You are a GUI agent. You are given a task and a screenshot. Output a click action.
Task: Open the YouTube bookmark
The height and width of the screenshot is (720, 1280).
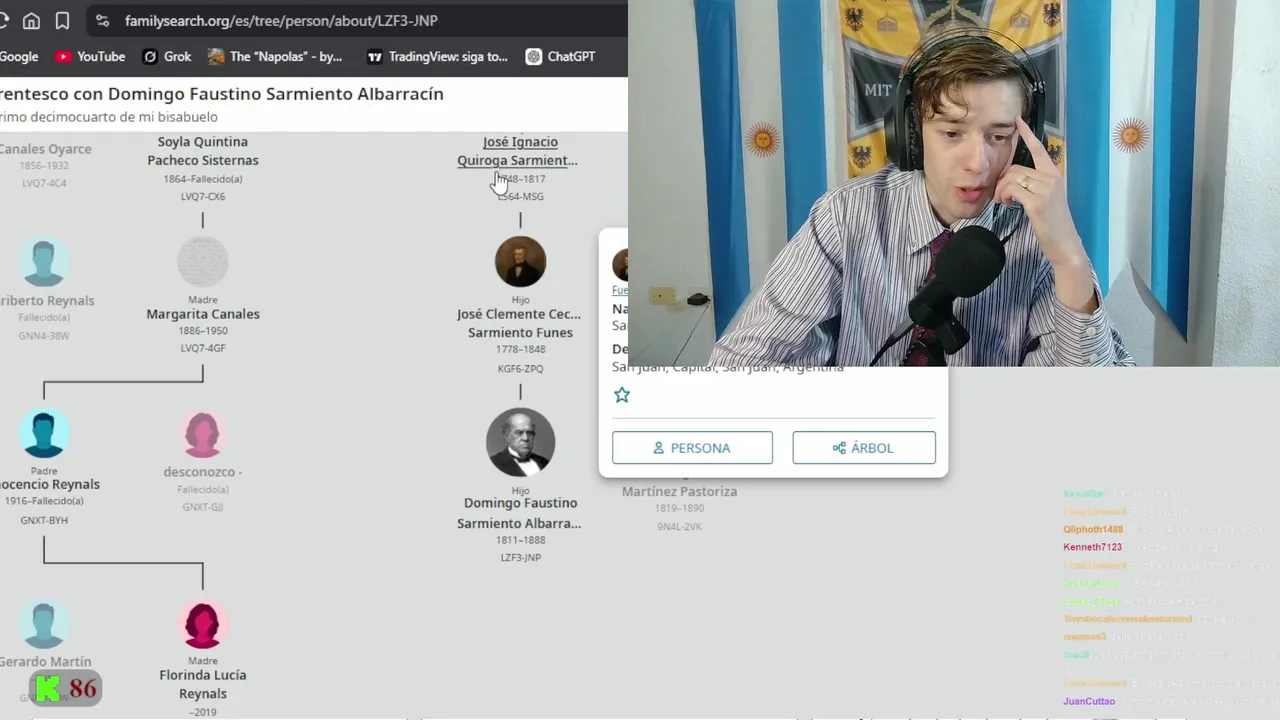(x=90, y=57)
